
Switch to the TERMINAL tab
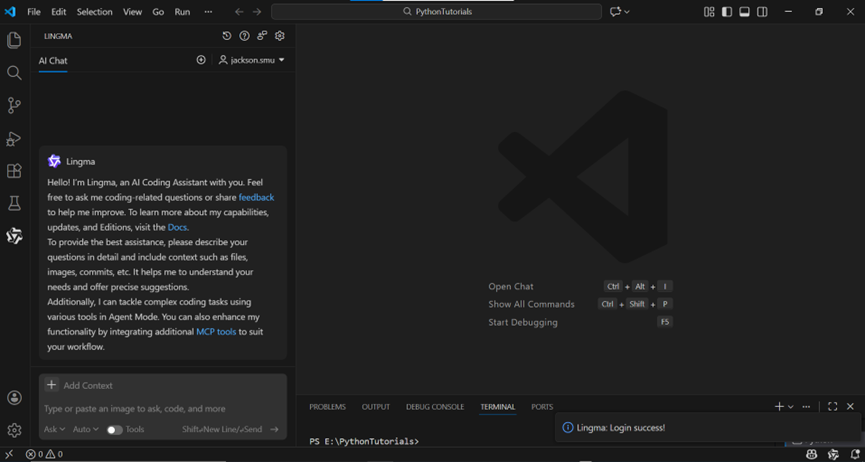498,407
